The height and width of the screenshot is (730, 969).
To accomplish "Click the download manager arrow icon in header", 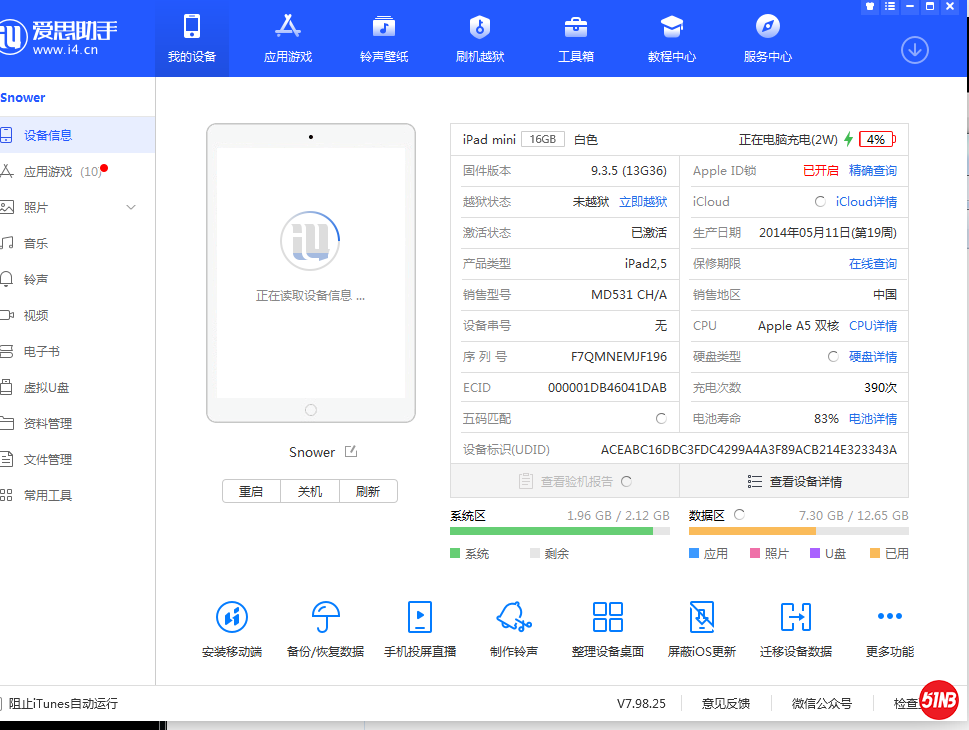I will click(915, 49).
